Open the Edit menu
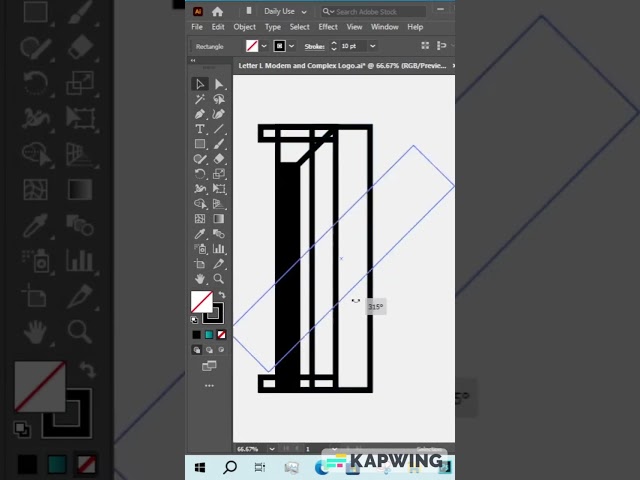Viewport: 640px width, 480px height. coord(218,27)
